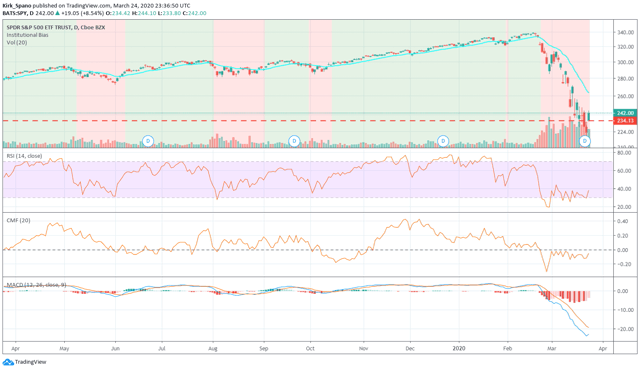Click the 260.00 price axis label
The image size is (640, 370).
626,96
